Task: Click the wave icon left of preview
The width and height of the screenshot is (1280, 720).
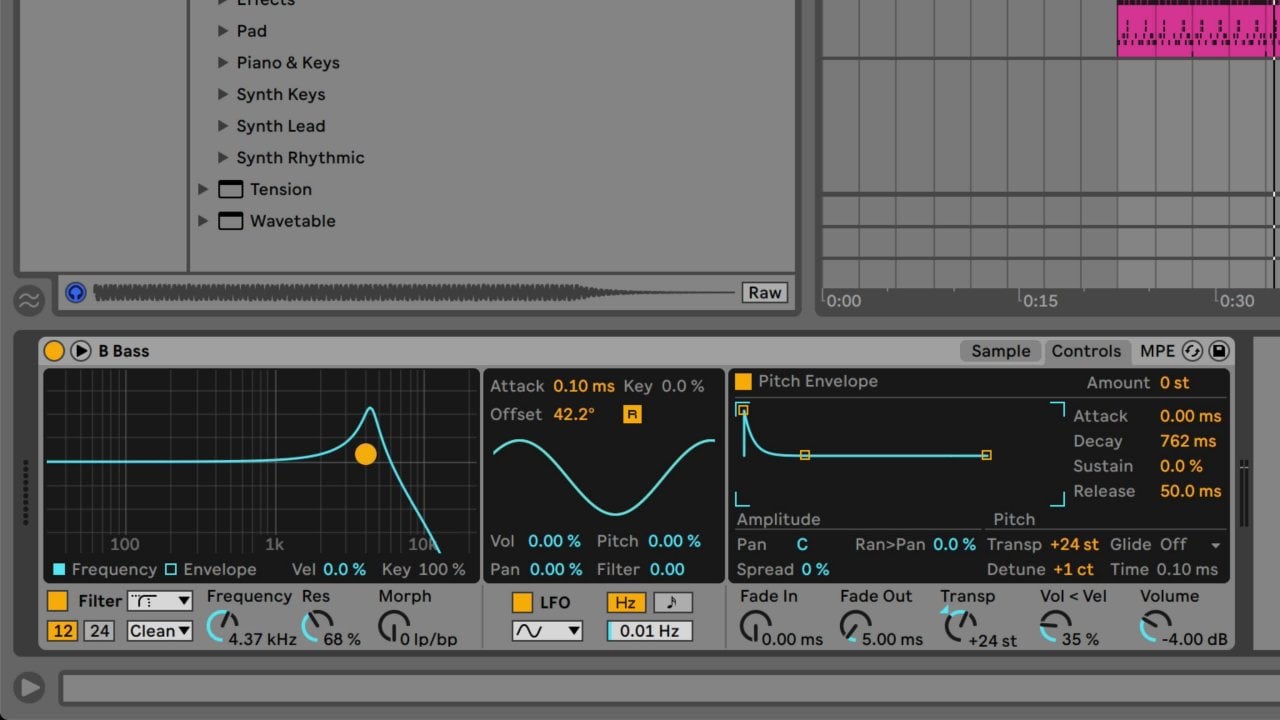Action: 29,300
